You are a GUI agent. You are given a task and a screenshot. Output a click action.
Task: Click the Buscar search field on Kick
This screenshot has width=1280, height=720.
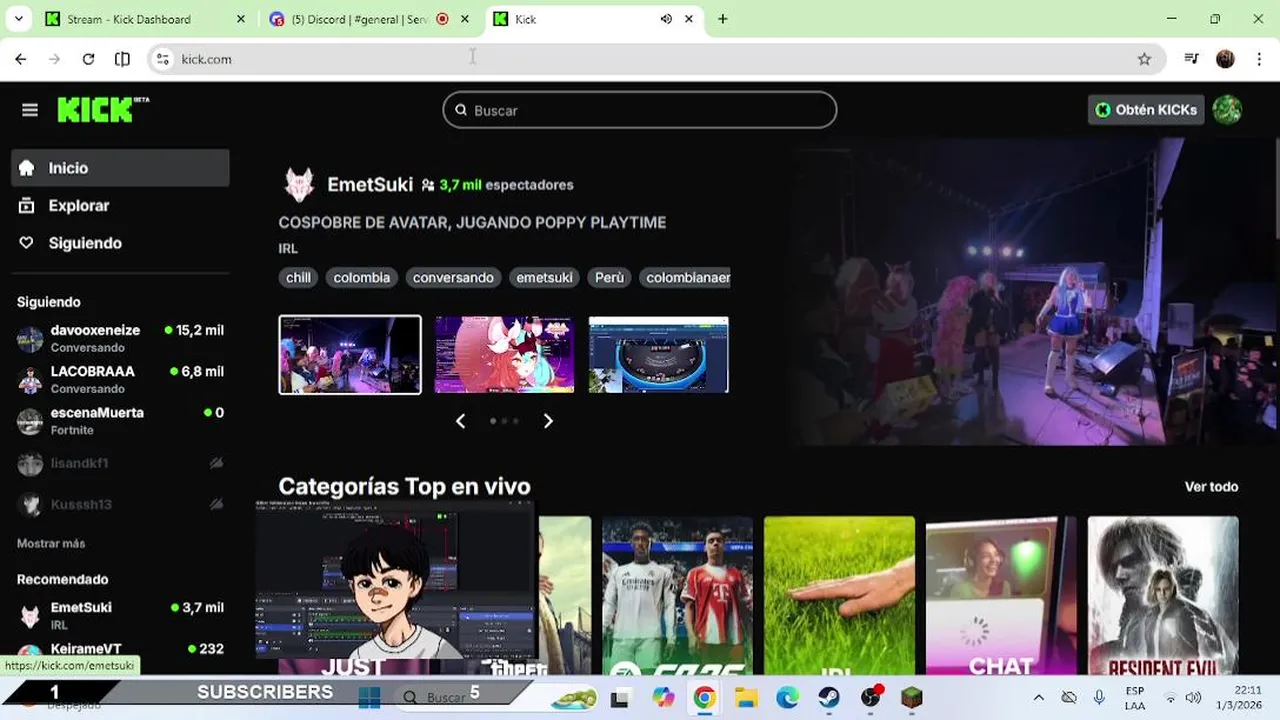click(x=640, y=110)
